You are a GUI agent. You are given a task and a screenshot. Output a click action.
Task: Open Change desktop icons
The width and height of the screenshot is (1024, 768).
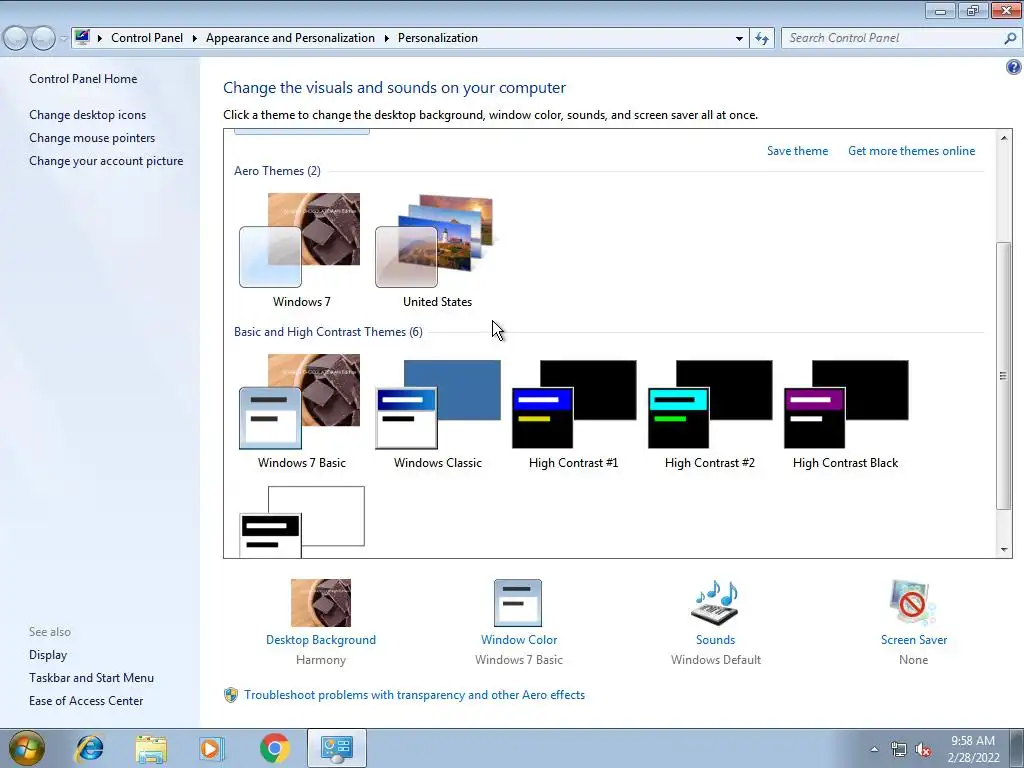click(88, 115)
